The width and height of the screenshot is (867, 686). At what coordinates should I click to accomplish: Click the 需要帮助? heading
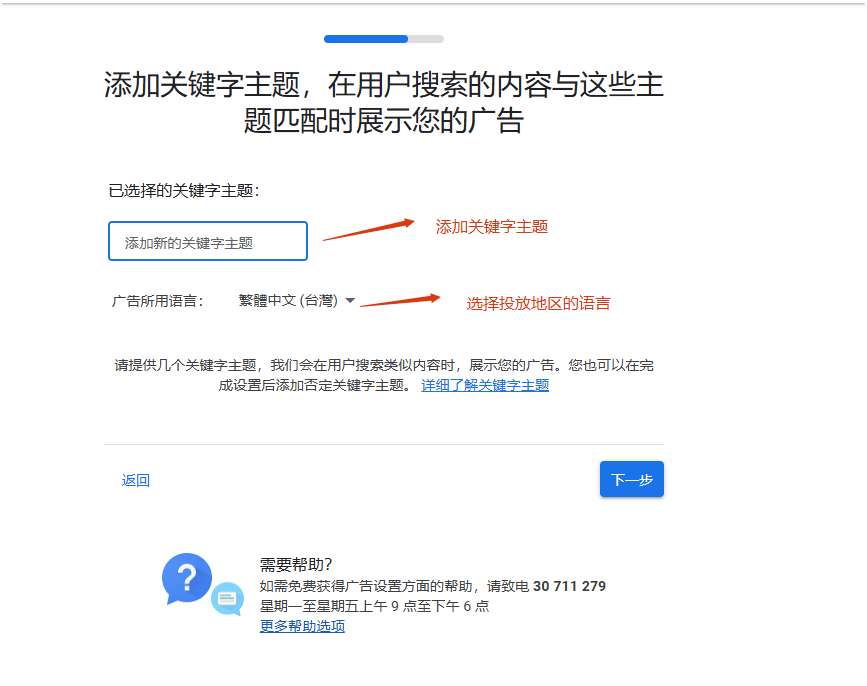pyautogui.click(x=296, y=564)
